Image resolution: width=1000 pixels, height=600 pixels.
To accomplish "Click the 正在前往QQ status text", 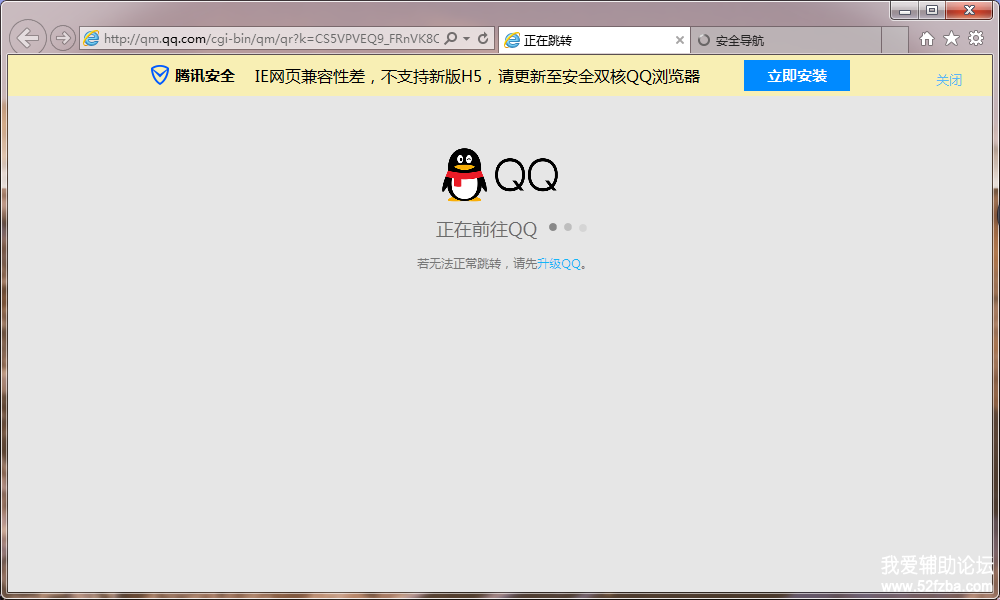I will (487, 230).
